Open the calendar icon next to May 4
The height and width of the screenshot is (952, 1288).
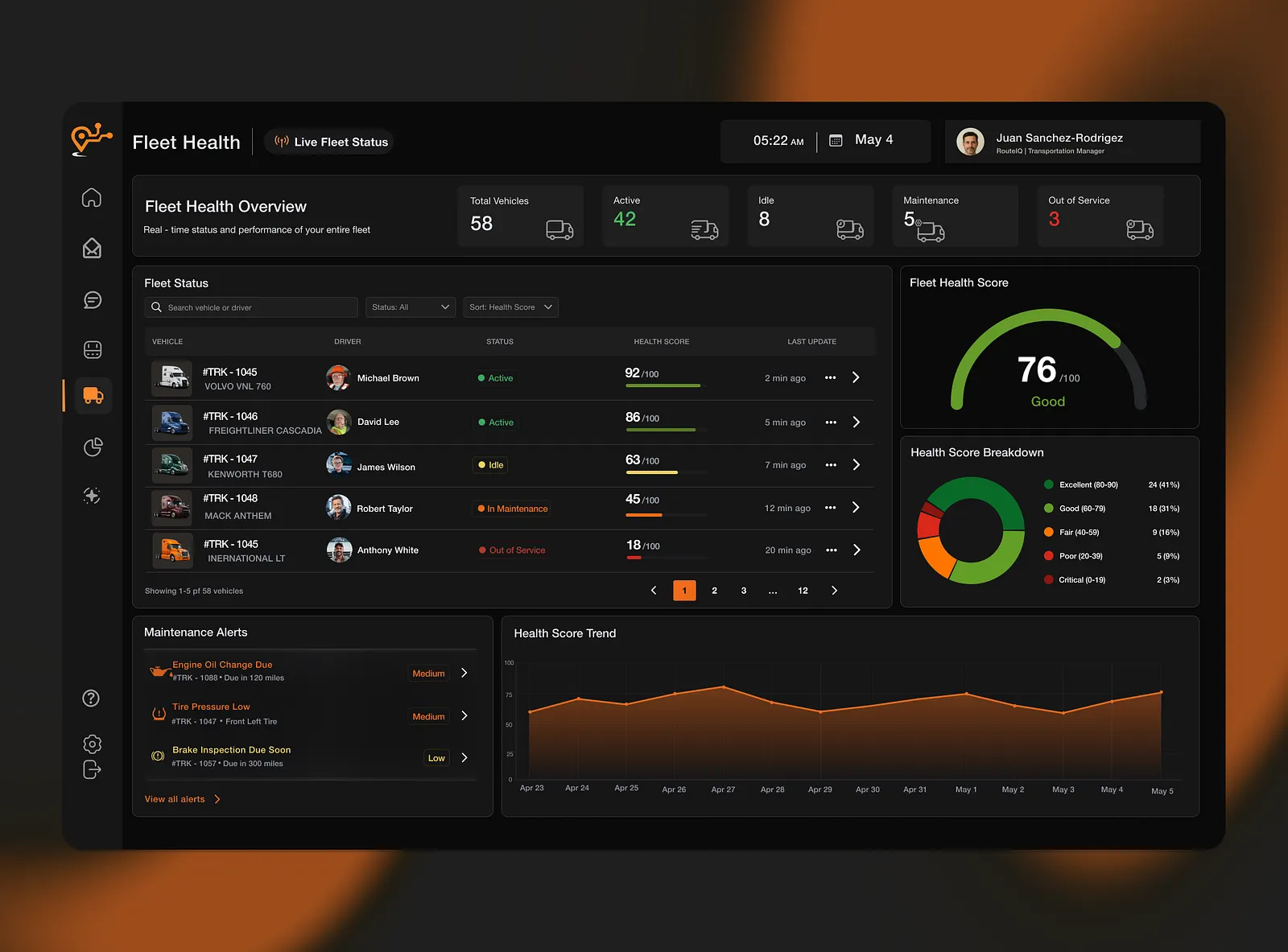point(836,141)
